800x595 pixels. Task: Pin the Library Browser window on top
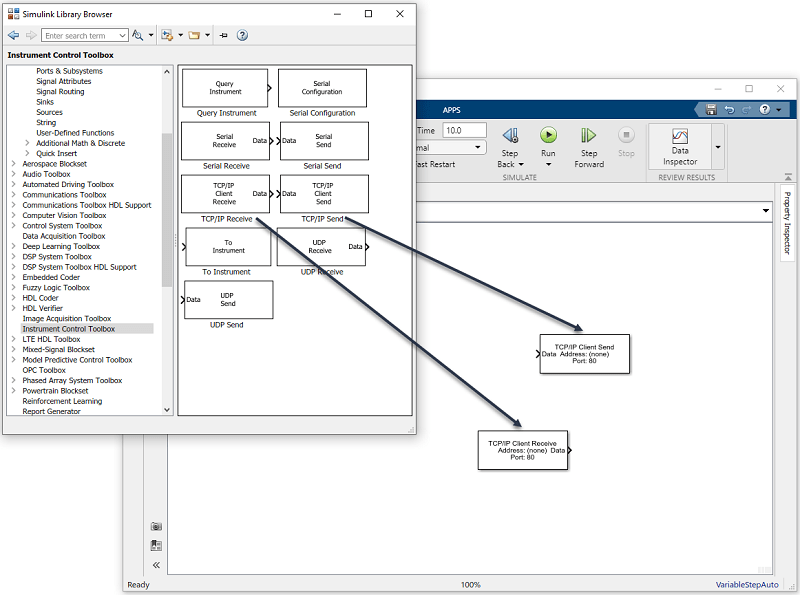tap(223, 35)
